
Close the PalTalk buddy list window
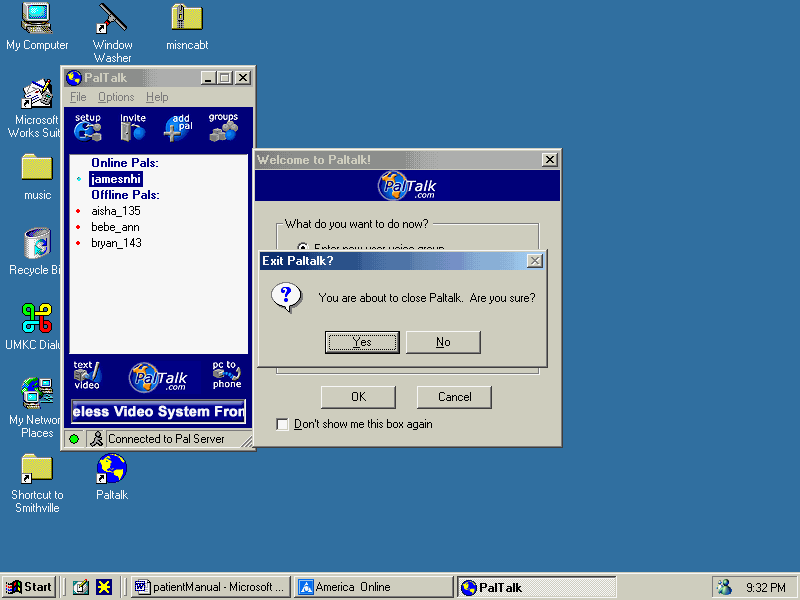click(x=243, y=78)
